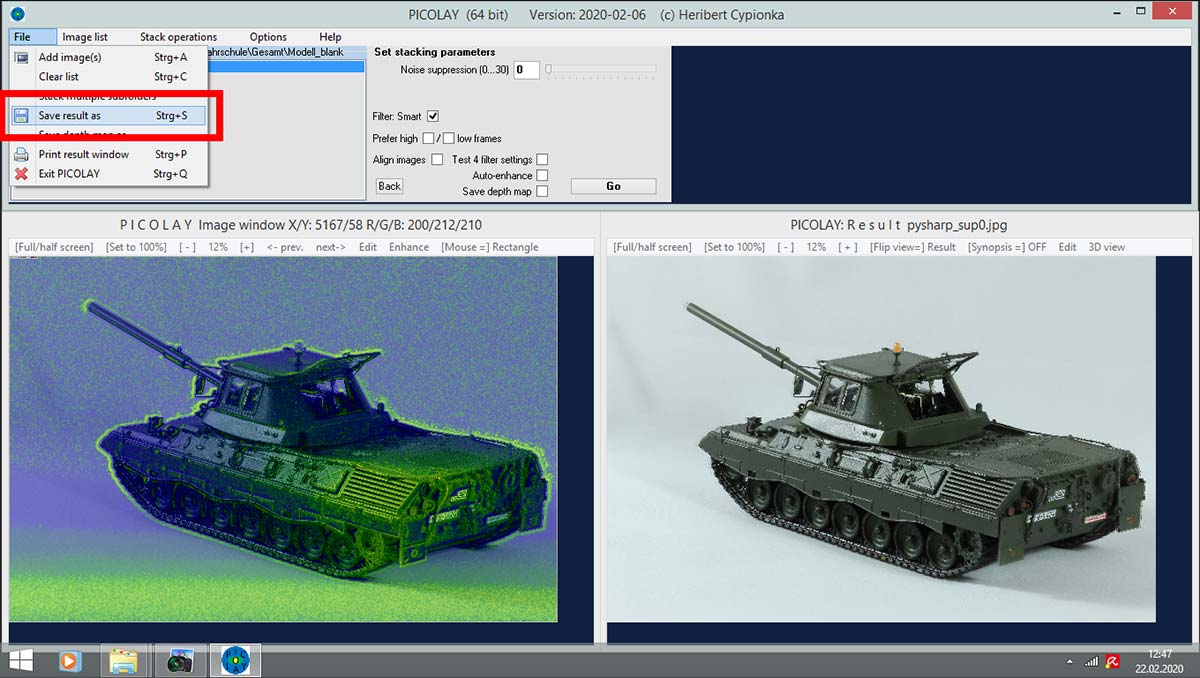This screenshot has width=1200, height=678.
Task: Launch the media player taskbar icon
Action: (x=70, y=660)
